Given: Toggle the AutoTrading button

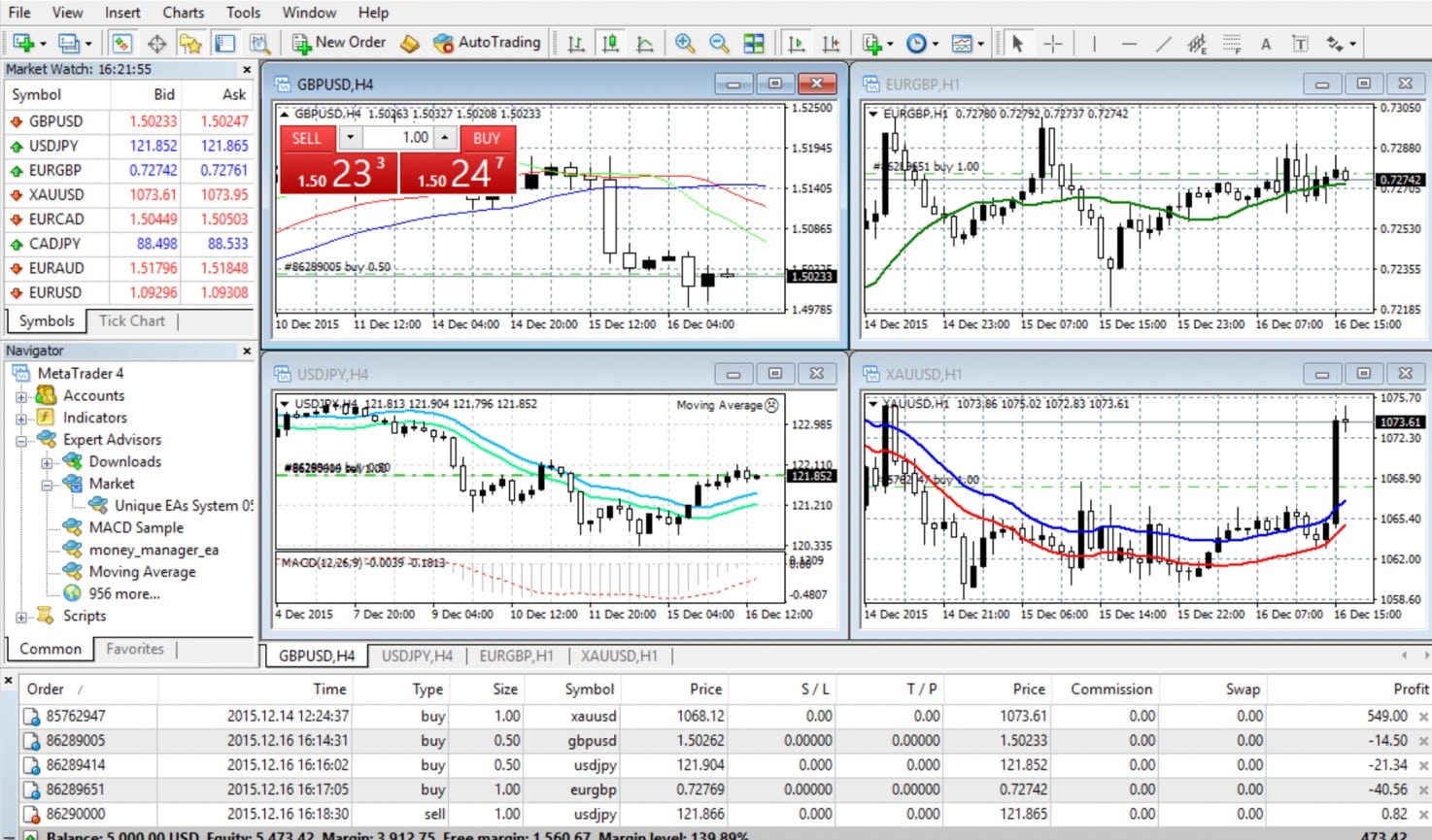Looking at the screenshot, I should (486, 43).
